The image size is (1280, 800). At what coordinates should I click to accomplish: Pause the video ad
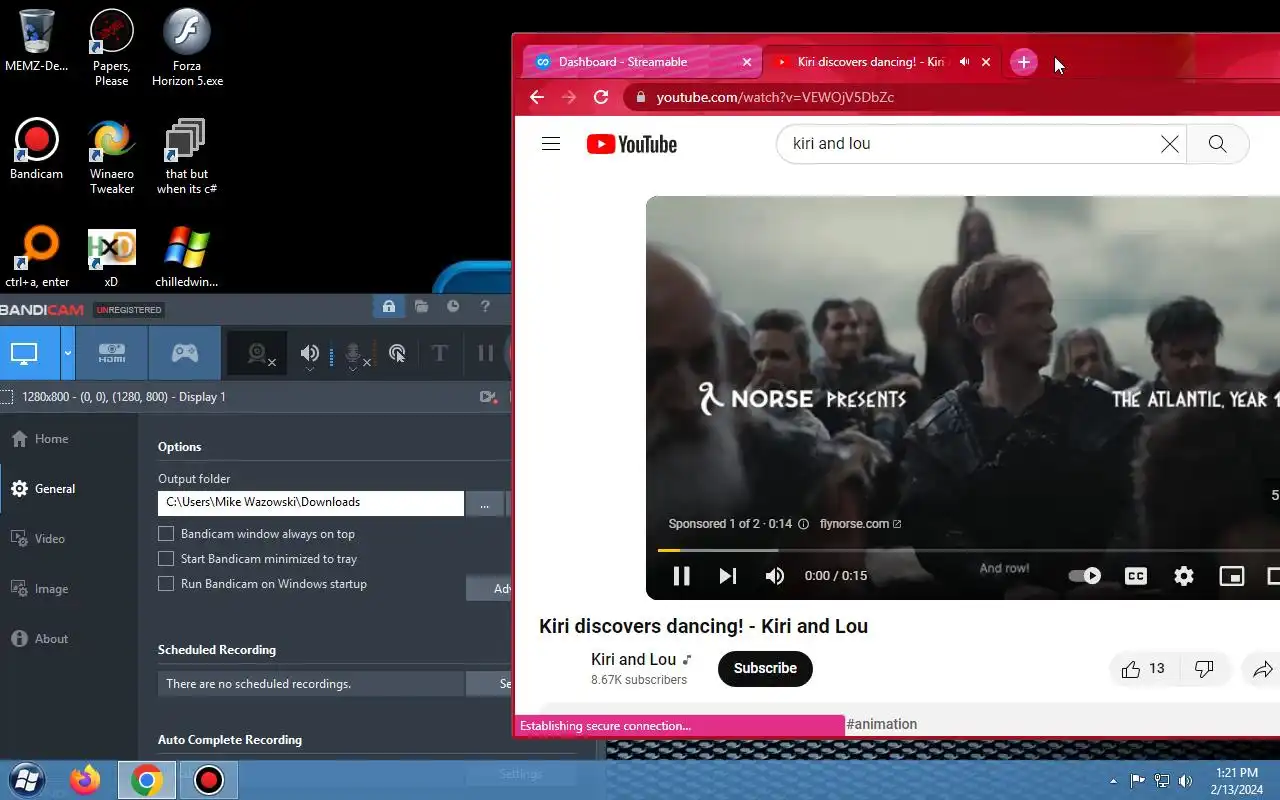click(681, 576)
